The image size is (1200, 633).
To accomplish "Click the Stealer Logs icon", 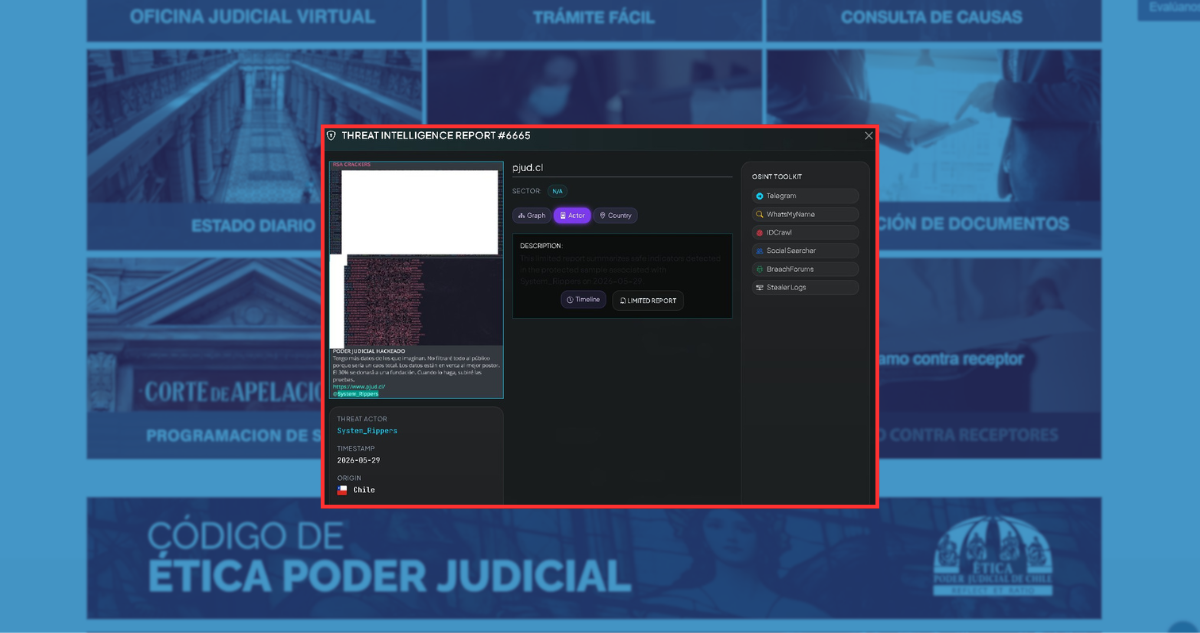I will pyautogui.click(x=760, y=287).
